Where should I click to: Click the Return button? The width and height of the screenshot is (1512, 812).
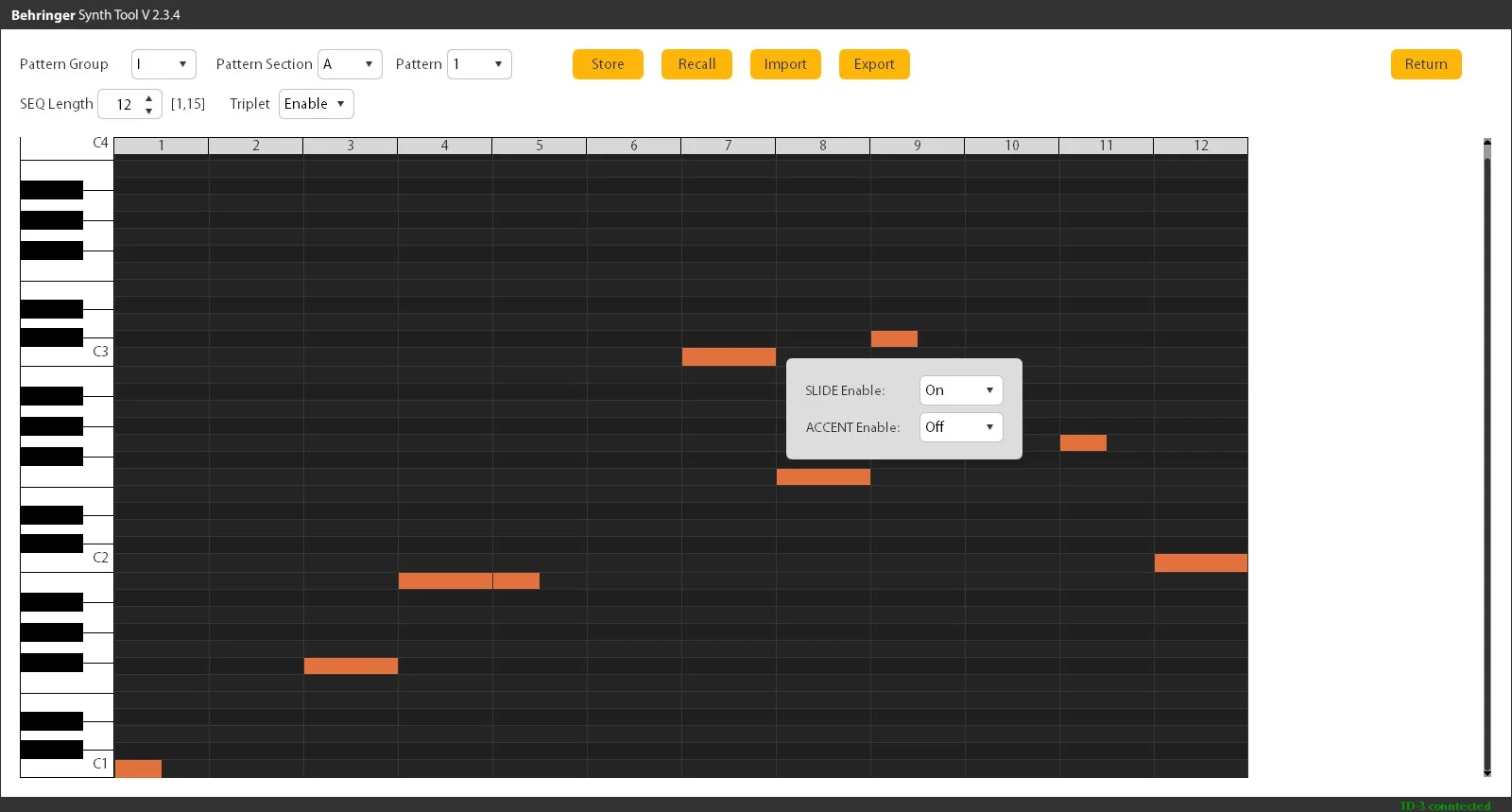(1426, 64)
